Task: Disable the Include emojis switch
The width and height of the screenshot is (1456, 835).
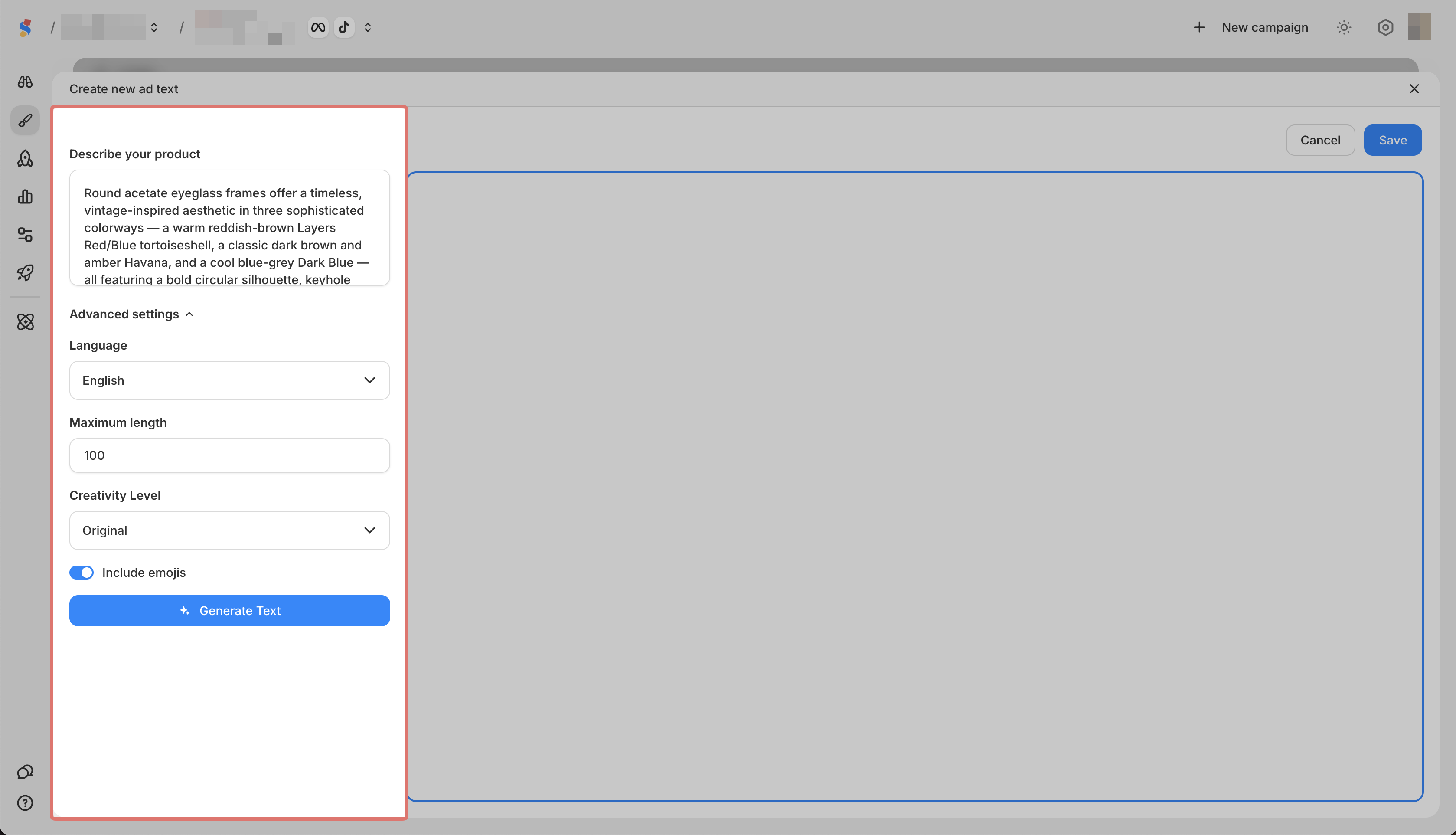Action: coord(82,572)
